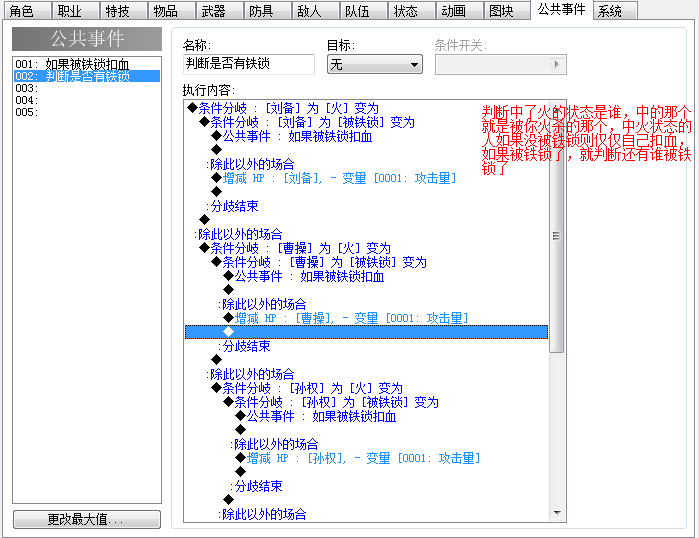Select empty common event 003

(x=87, y=88)
